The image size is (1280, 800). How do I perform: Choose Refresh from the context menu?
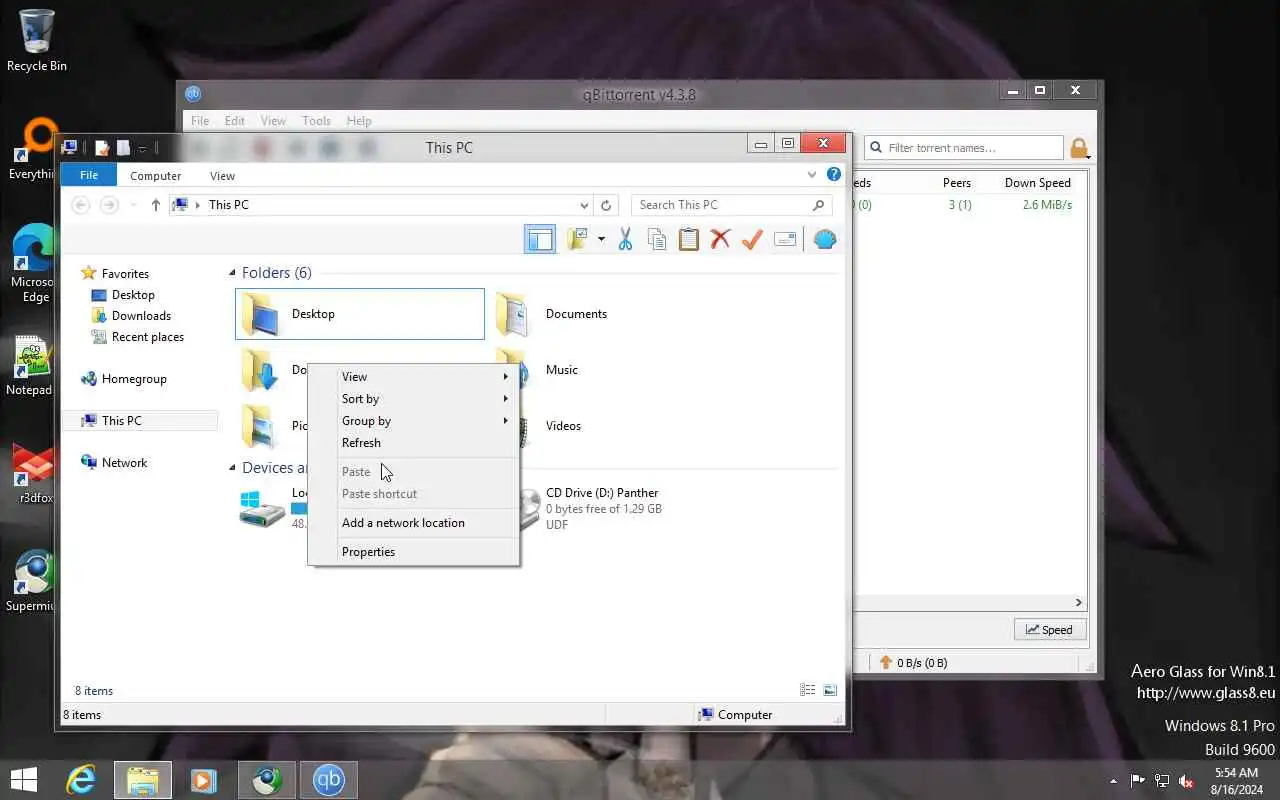[414, 443]
